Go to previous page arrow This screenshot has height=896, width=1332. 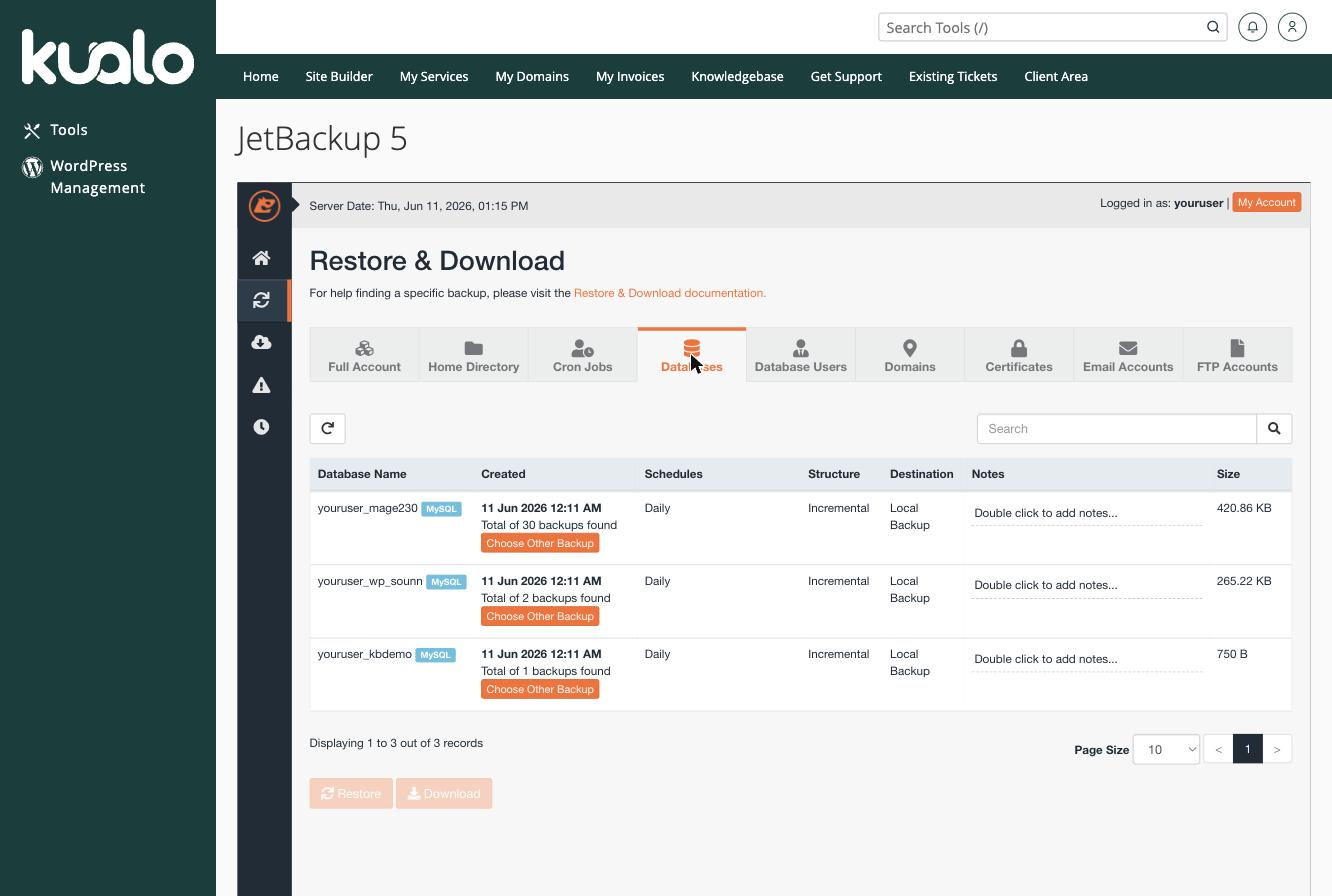click(1218, 749)
